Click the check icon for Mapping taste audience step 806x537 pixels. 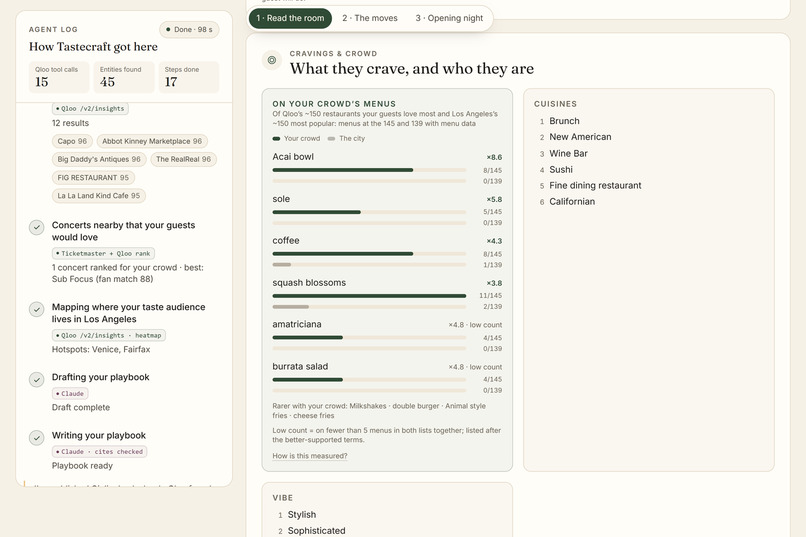coord(36,309)
